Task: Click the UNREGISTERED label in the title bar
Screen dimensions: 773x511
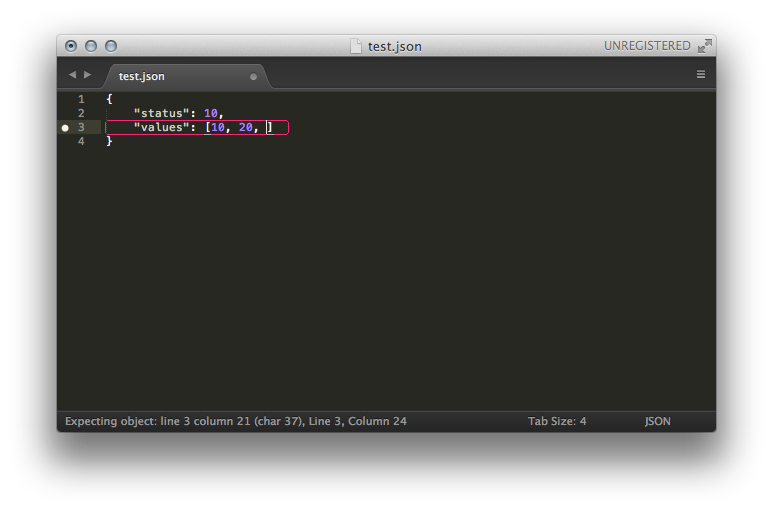Action: [647, 46]
